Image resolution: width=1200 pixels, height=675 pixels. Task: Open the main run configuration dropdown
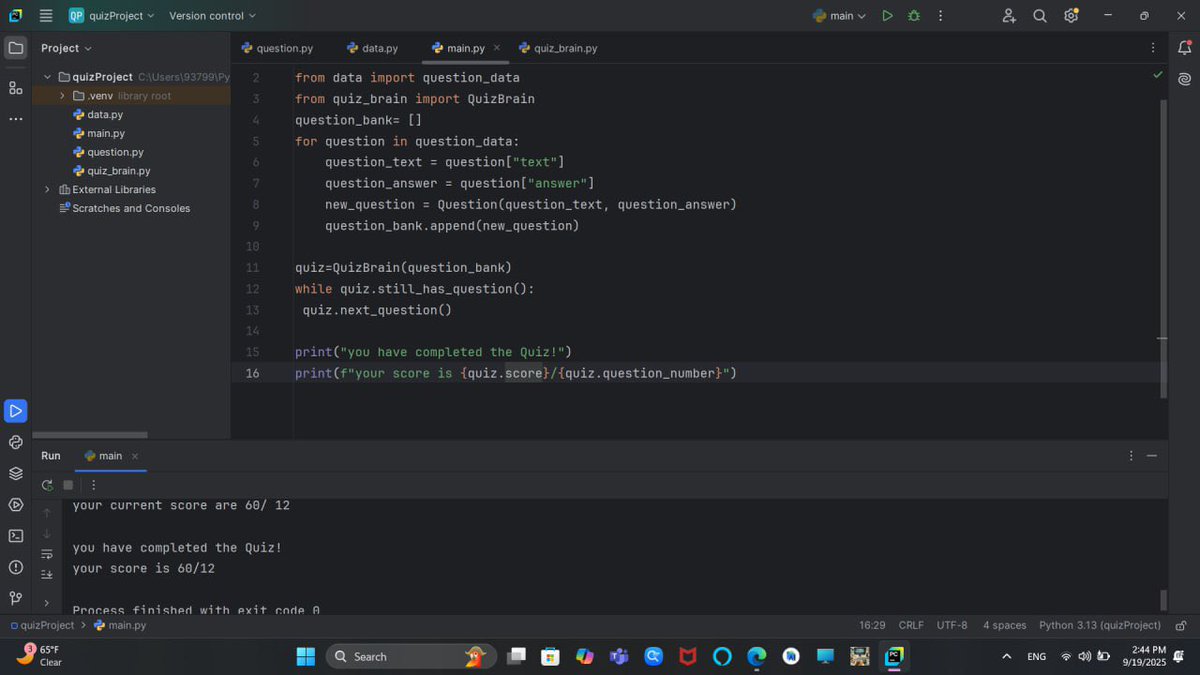[839, 16]
